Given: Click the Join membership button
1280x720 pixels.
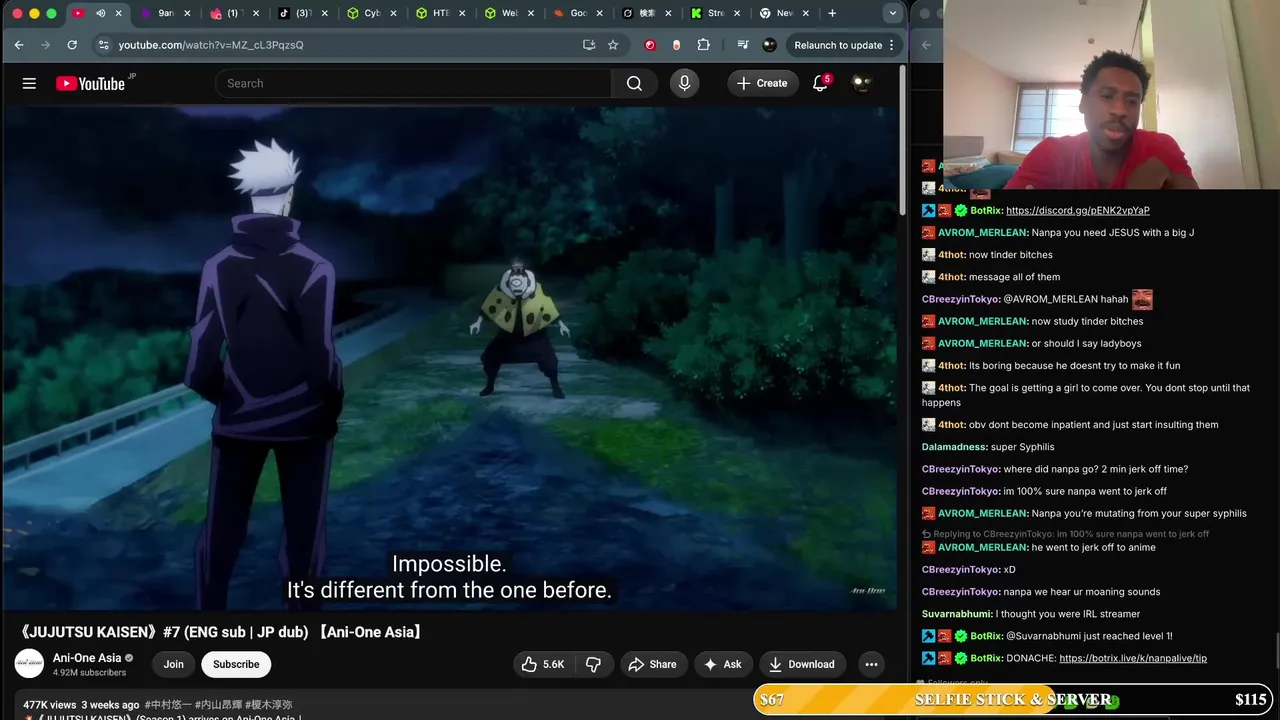Looking at the screenshot, I should click(173, 664).
